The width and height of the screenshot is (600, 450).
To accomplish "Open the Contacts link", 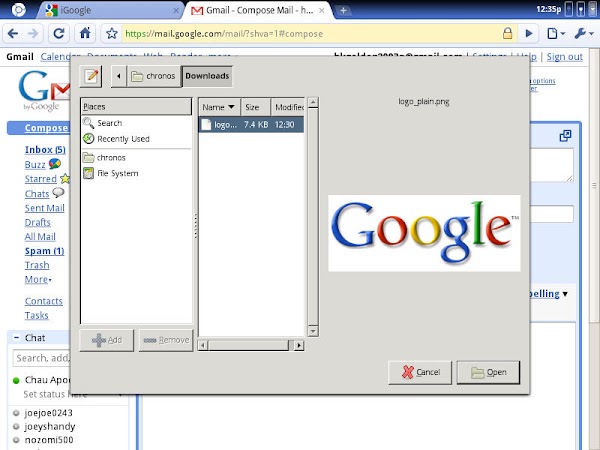I will pos(44,302).
